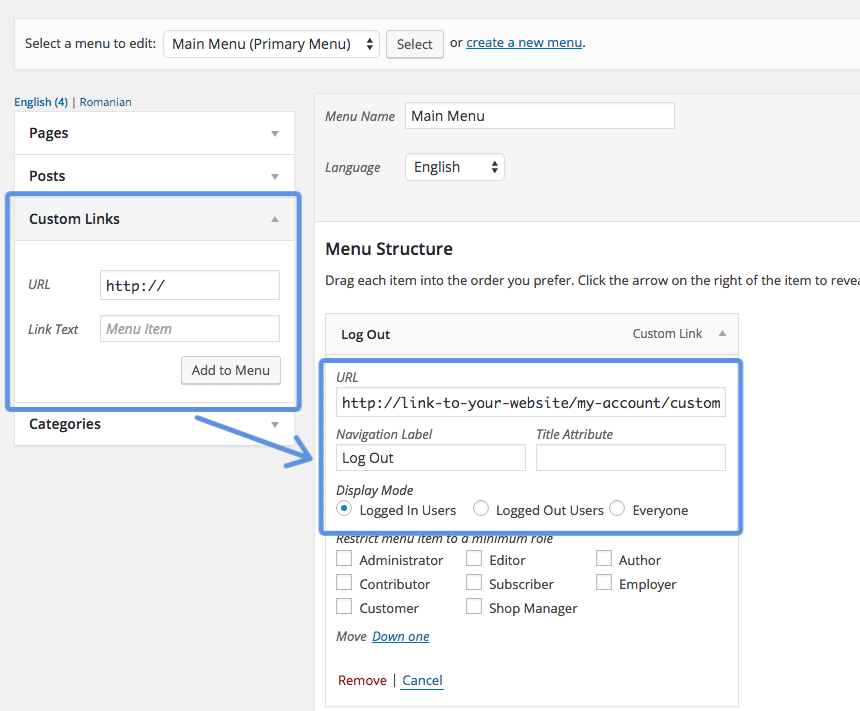
Task: Enable the Editor role restriction
Action: pyautogui.click(x=473, y=559)
